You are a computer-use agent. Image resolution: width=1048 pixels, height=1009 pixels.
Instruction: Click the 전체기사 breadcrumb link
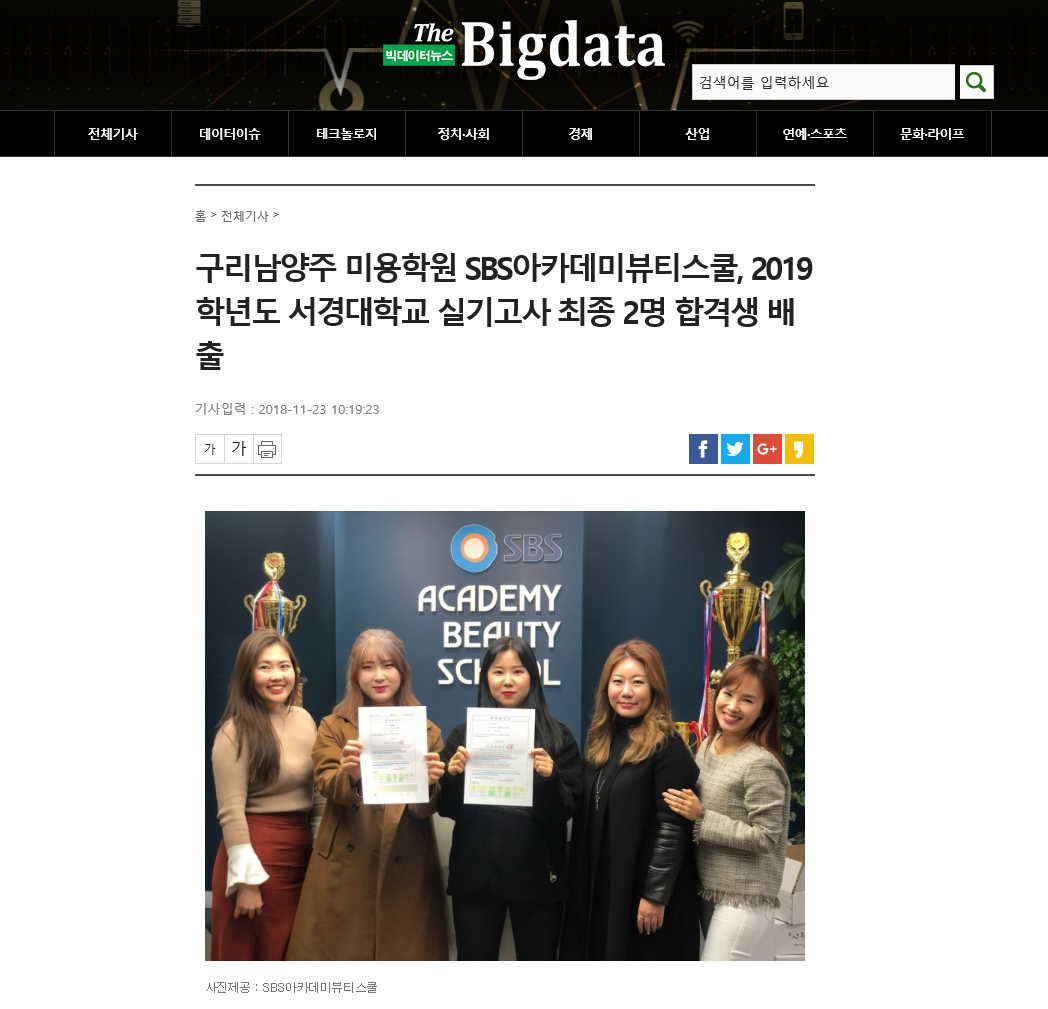point(245,216)
